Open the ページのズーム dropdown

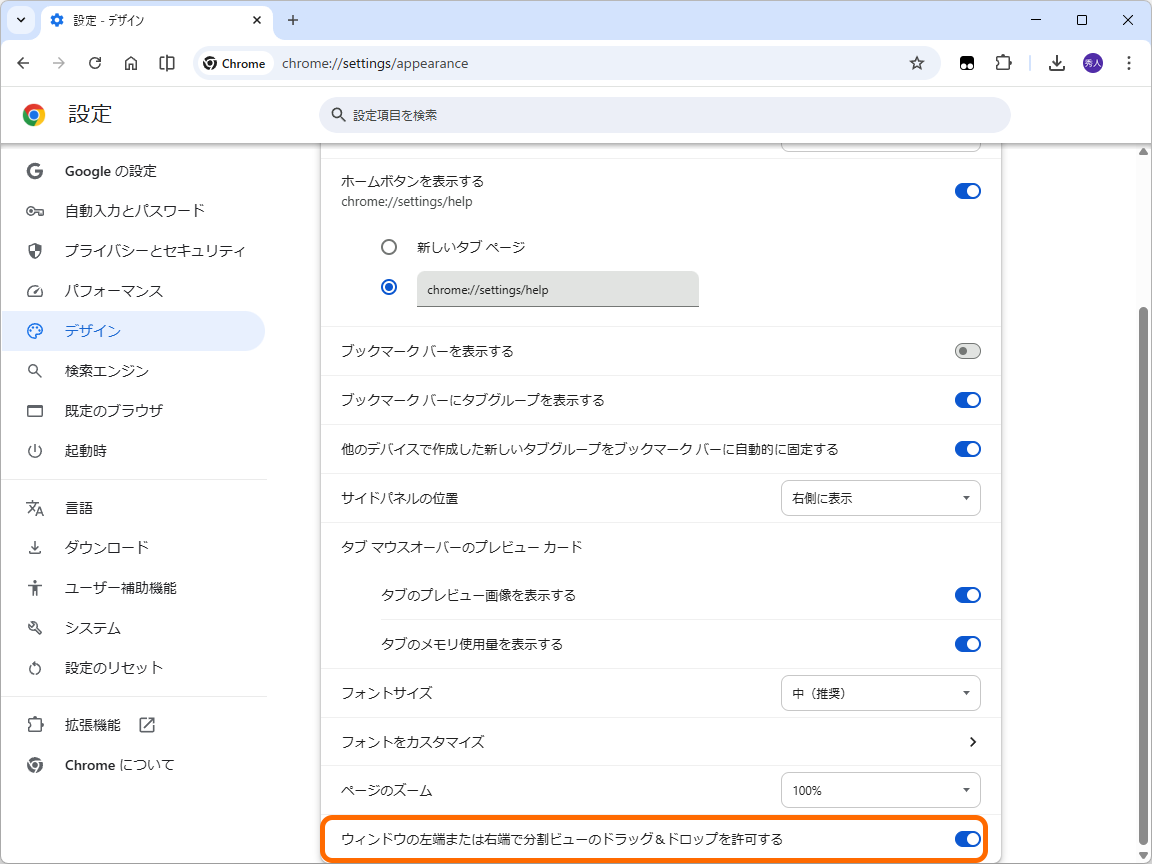pyautogui.click(x=880, y=790)
